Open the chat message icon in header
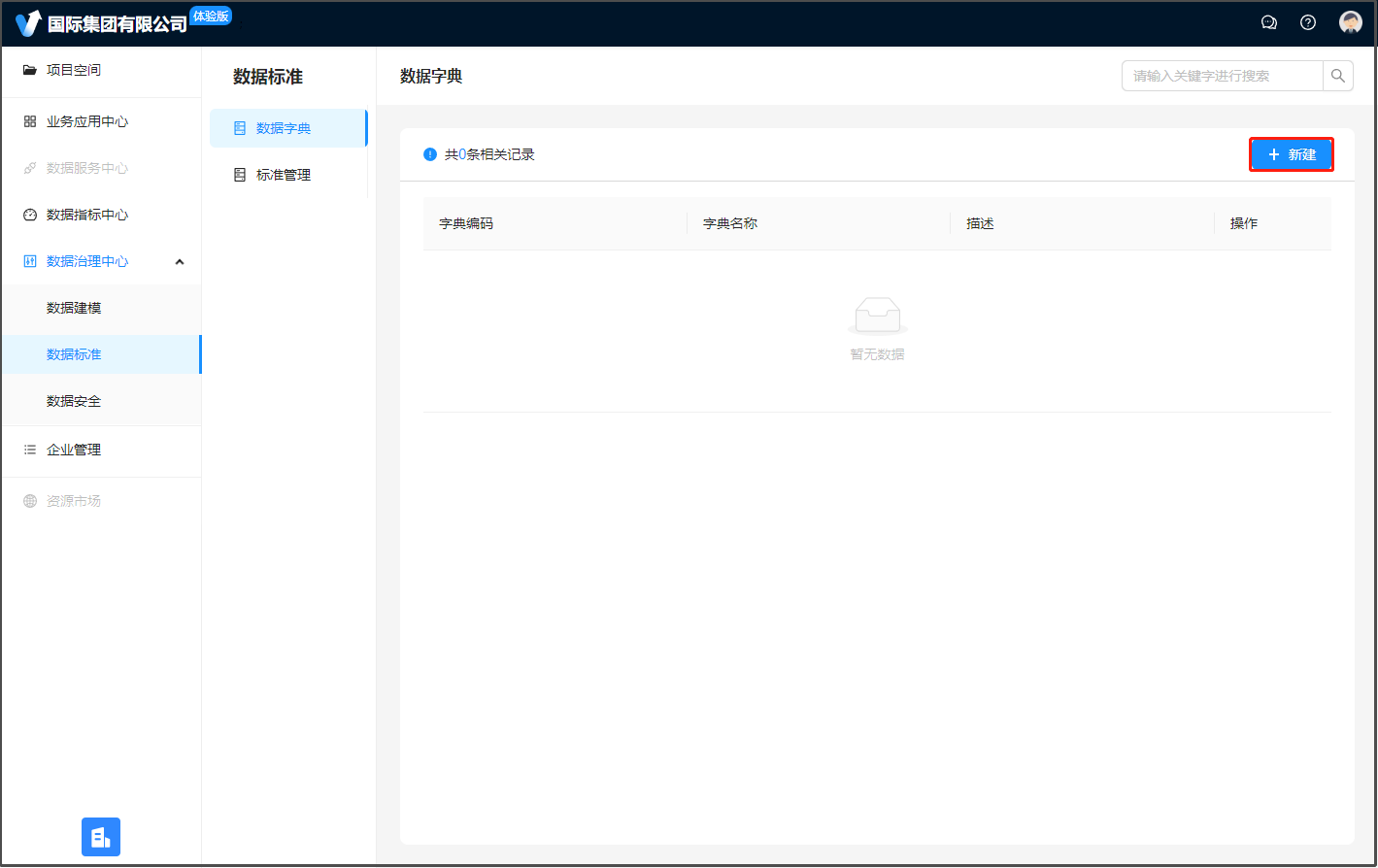This screenshot has height=868, width=1378. (x=1268, y=22)
